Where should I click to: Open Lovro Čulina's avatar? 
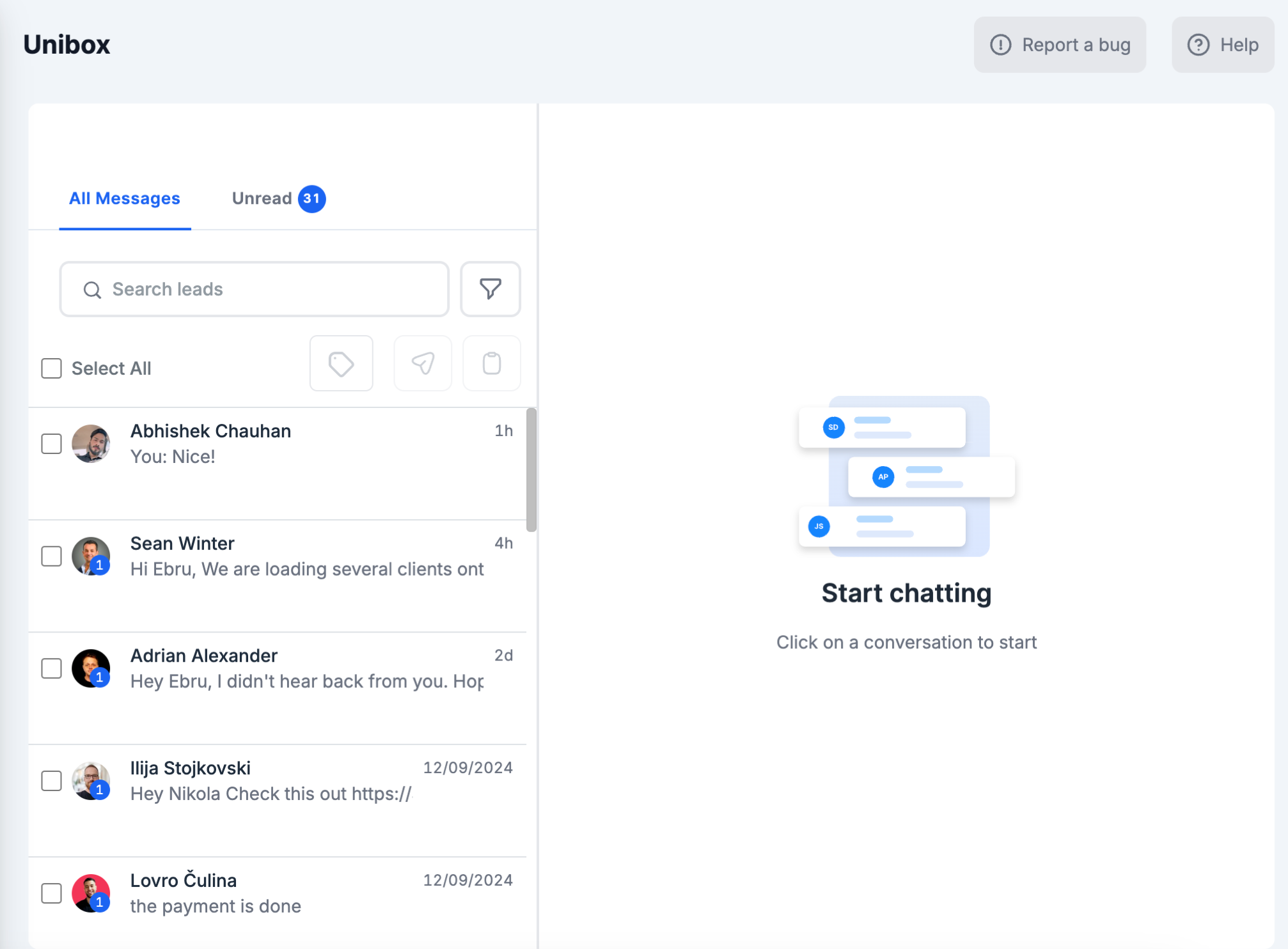pyautogui.click(x=91, y=893)
